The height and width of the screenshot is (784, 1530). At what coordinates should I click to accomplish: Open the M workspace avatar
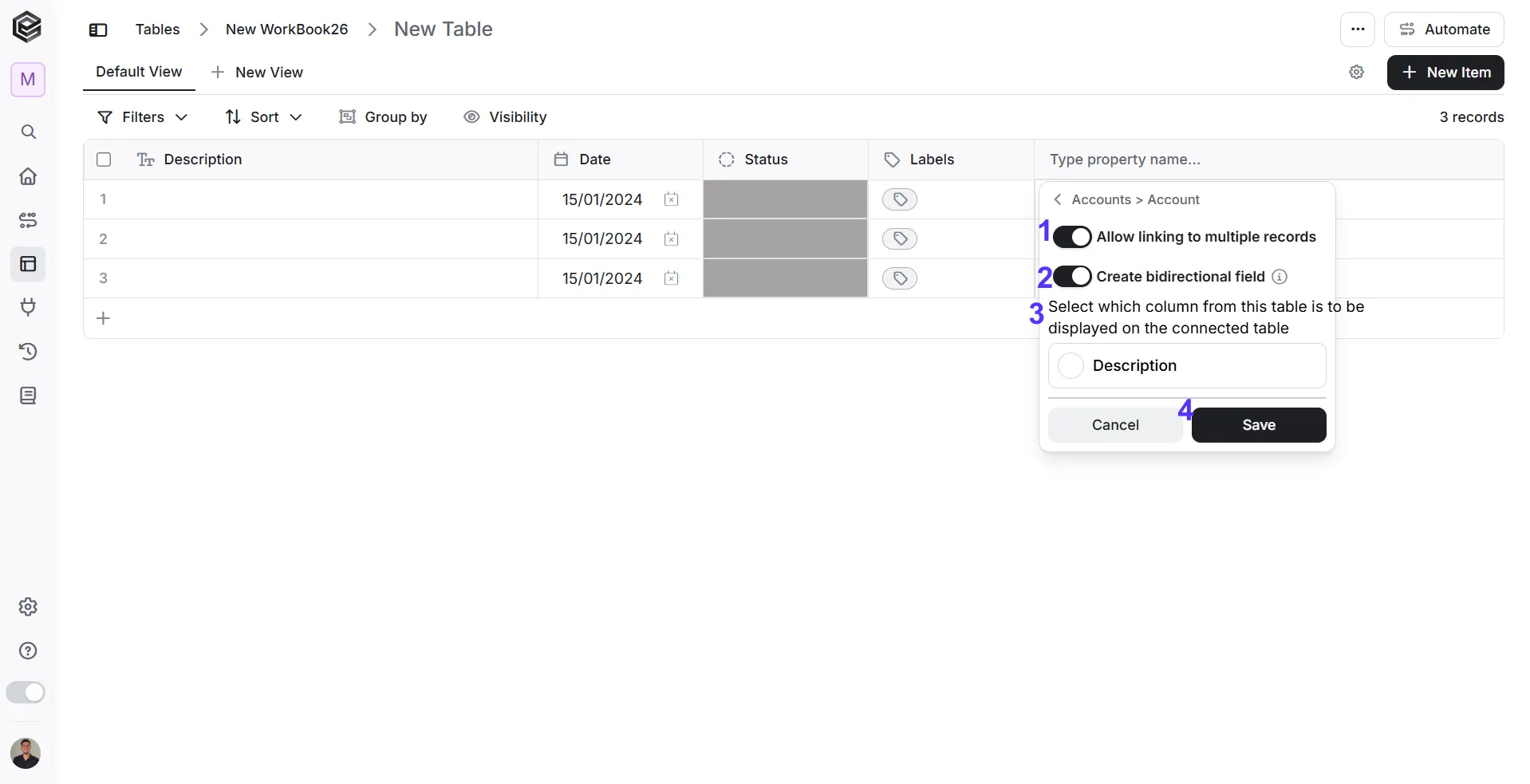click(28, 80)
